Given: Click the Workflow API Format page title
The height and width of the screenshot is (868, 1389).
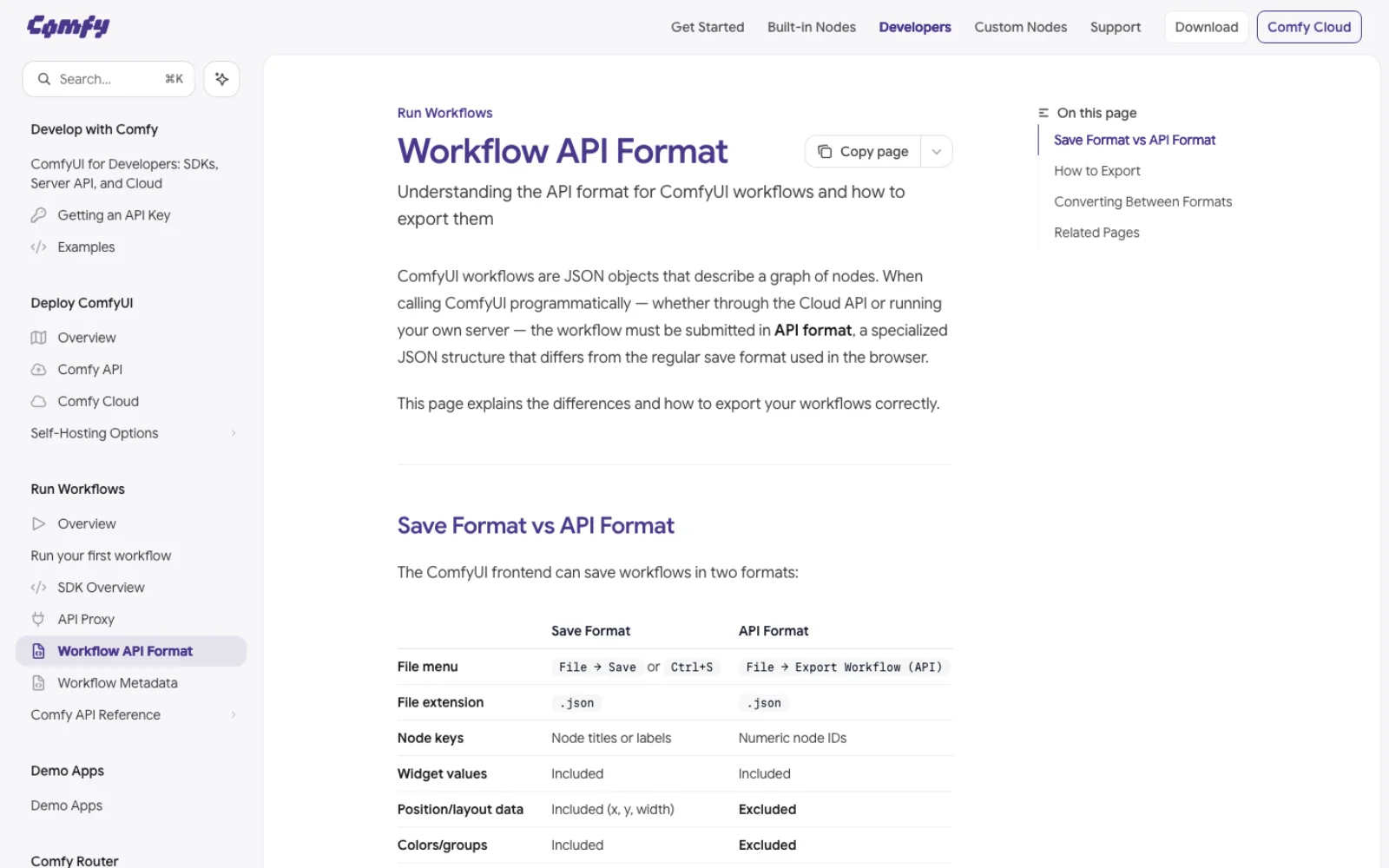Looking at the screenshot, I should 563,151.
